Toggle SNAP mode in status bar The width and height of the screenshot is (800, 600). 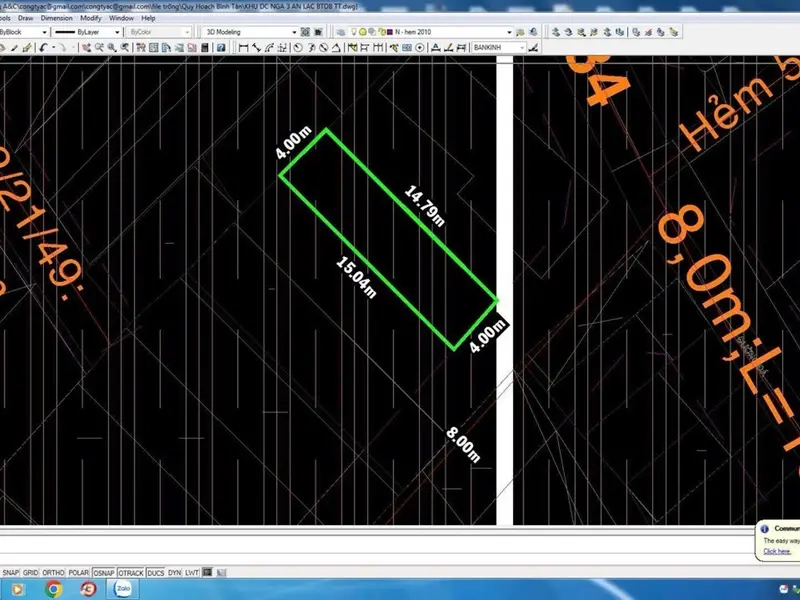click(x=10, y=572)
